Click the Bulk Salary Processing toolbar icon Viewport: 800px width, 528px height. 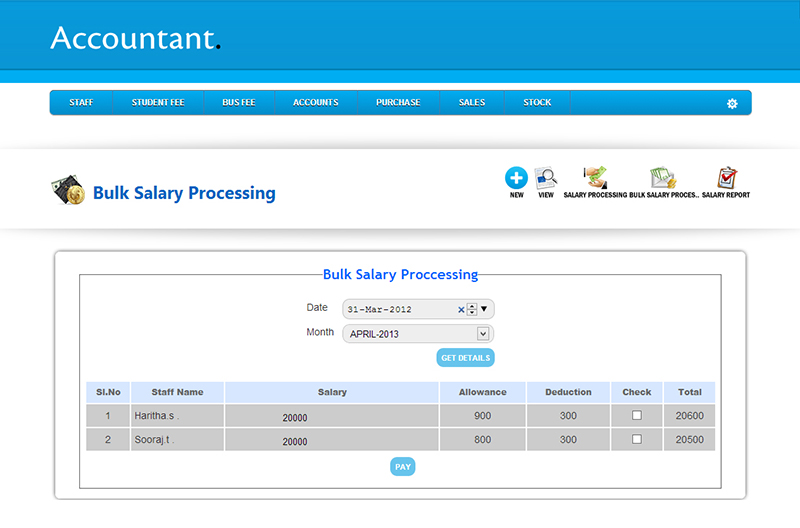tap(662, 178)
